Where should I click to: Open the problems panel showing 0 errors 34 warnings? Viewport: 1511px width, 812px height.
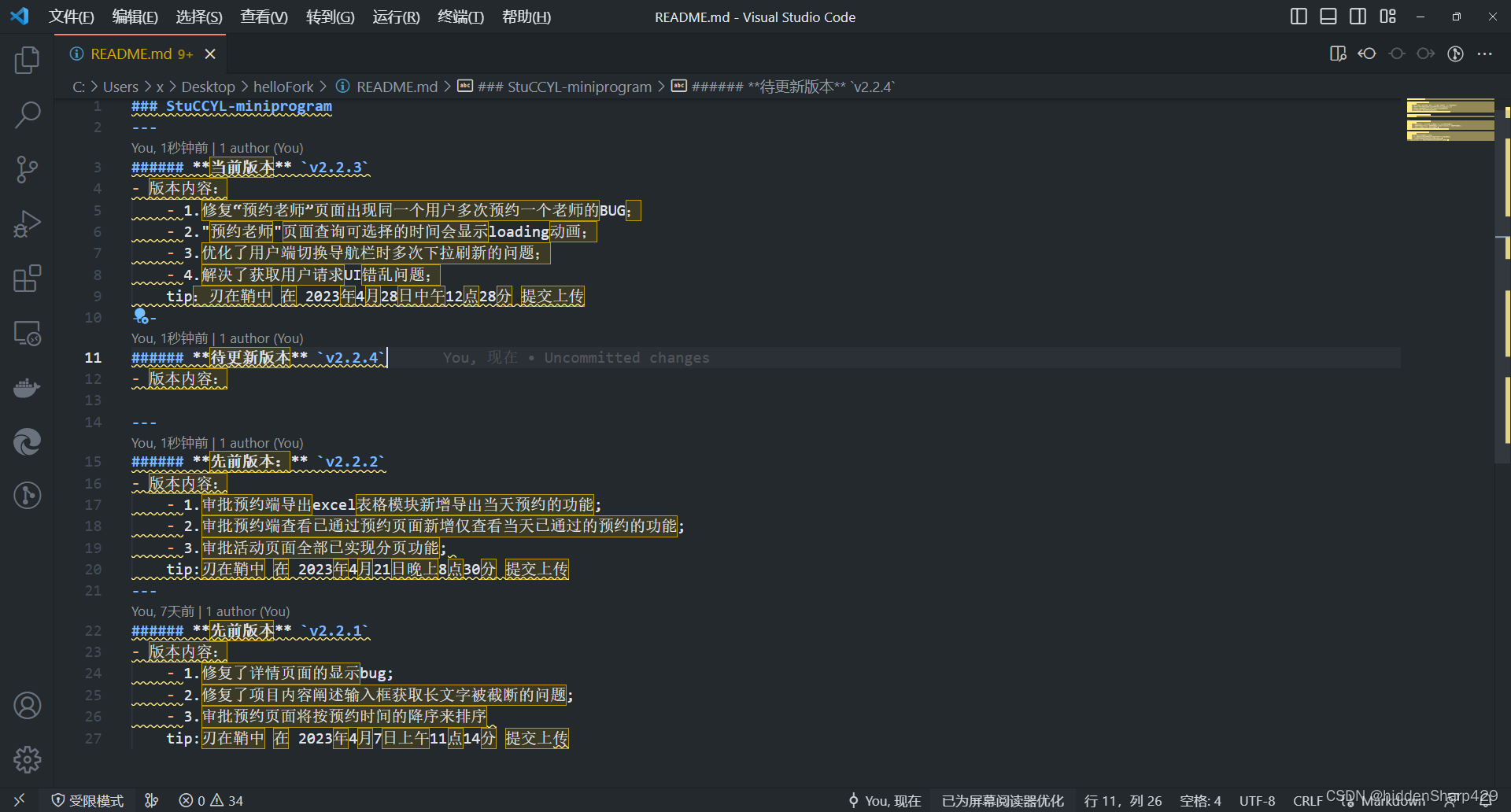click(211, 800)
